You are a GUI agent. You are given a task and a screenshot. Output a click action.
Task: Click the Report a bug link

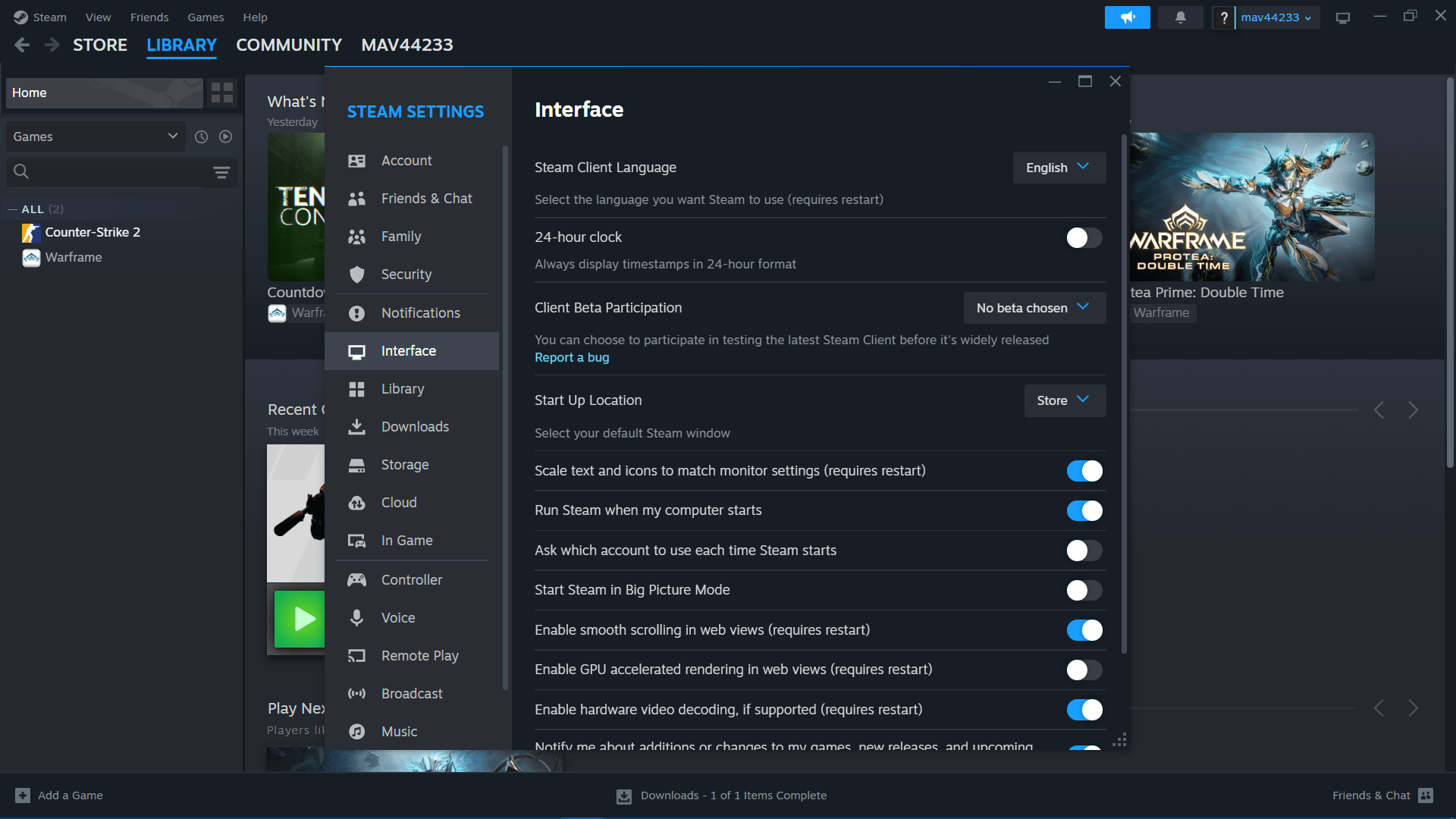pos(572,357)
